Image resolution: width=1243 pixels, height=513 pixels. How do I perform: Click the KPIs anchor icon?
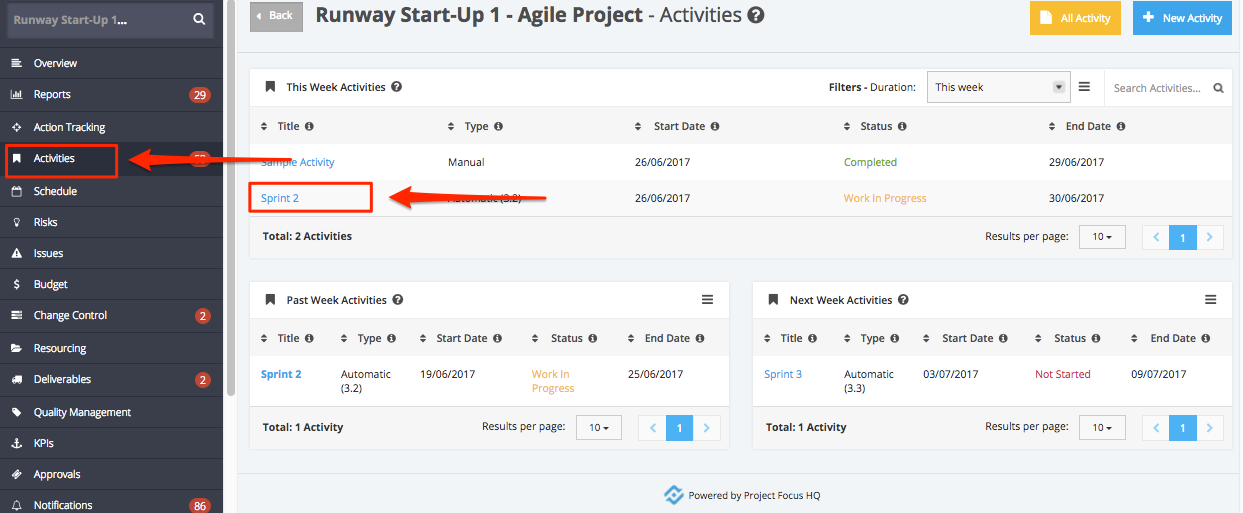coord(16,442)
